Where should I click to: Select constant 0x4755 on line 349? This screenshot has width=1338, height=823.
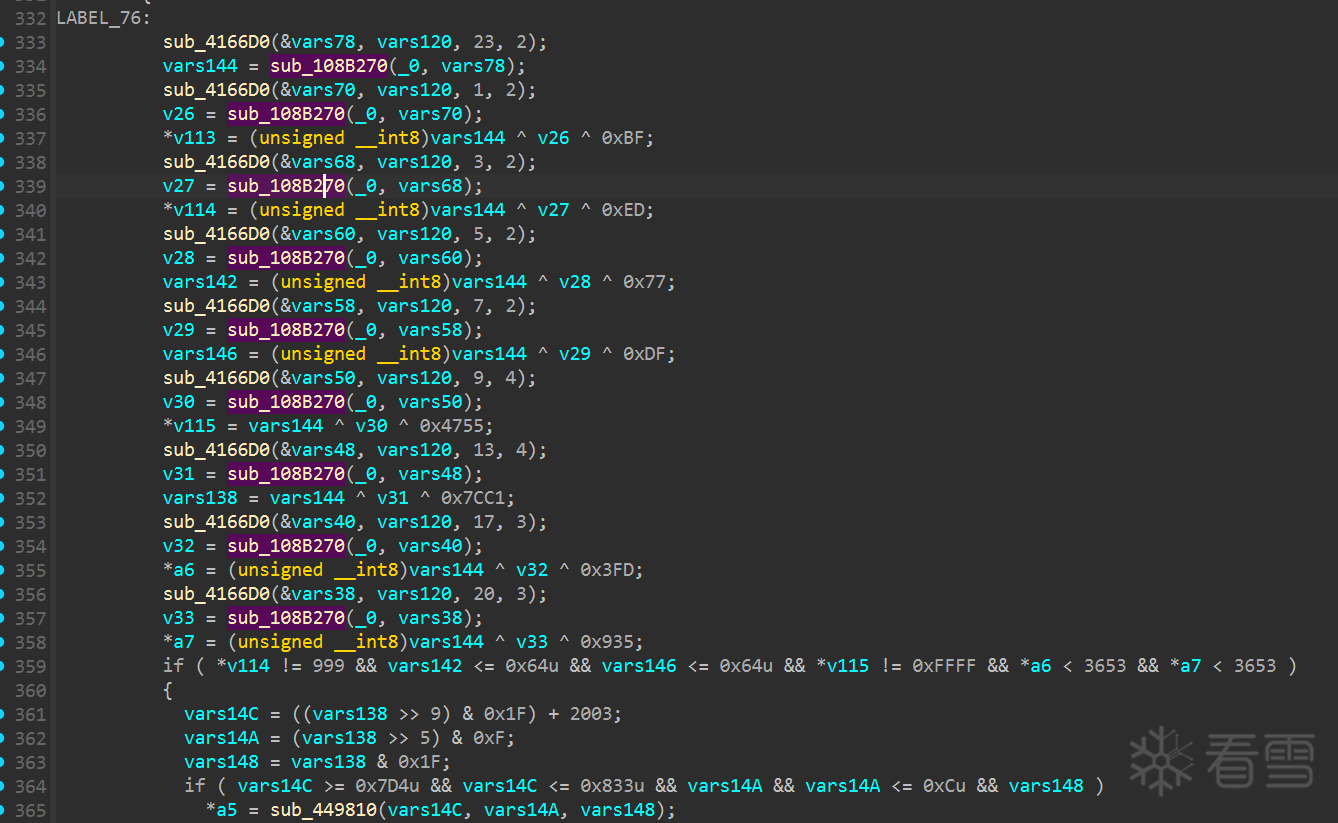click(x=452, y=426)
